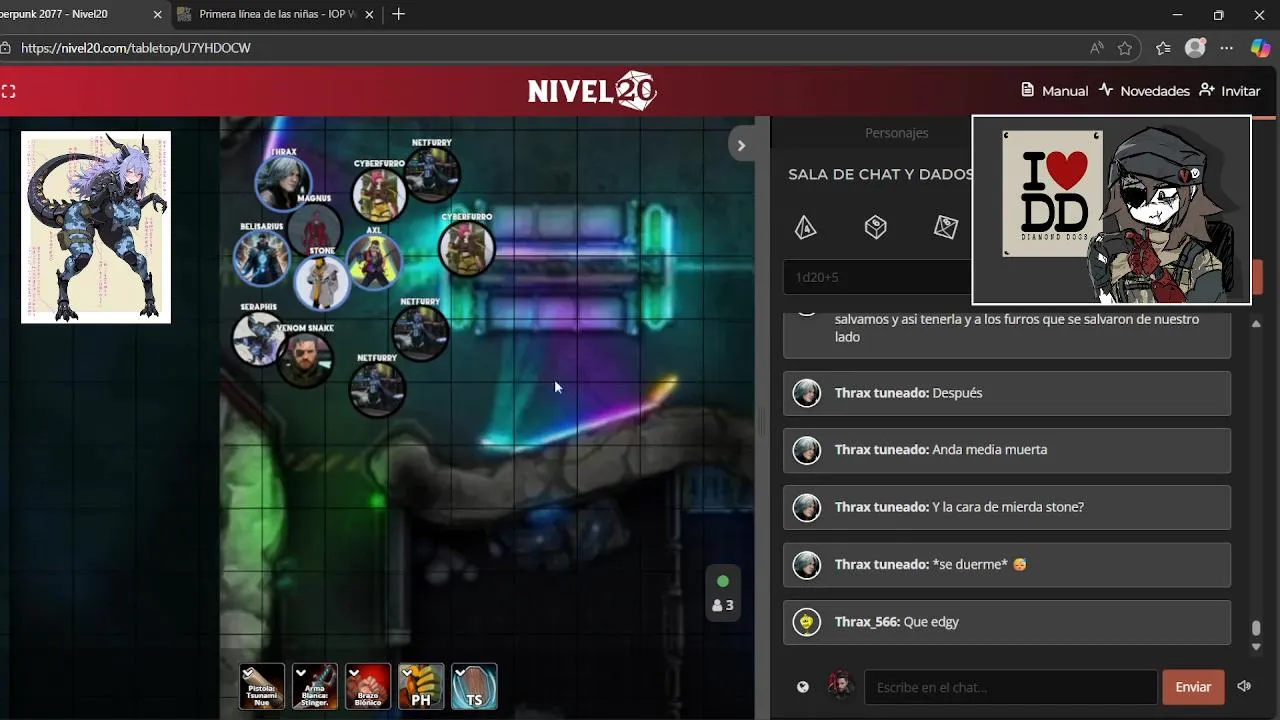
Task: Expand chevron on the TS slot
Action: [x=460, y=673]
